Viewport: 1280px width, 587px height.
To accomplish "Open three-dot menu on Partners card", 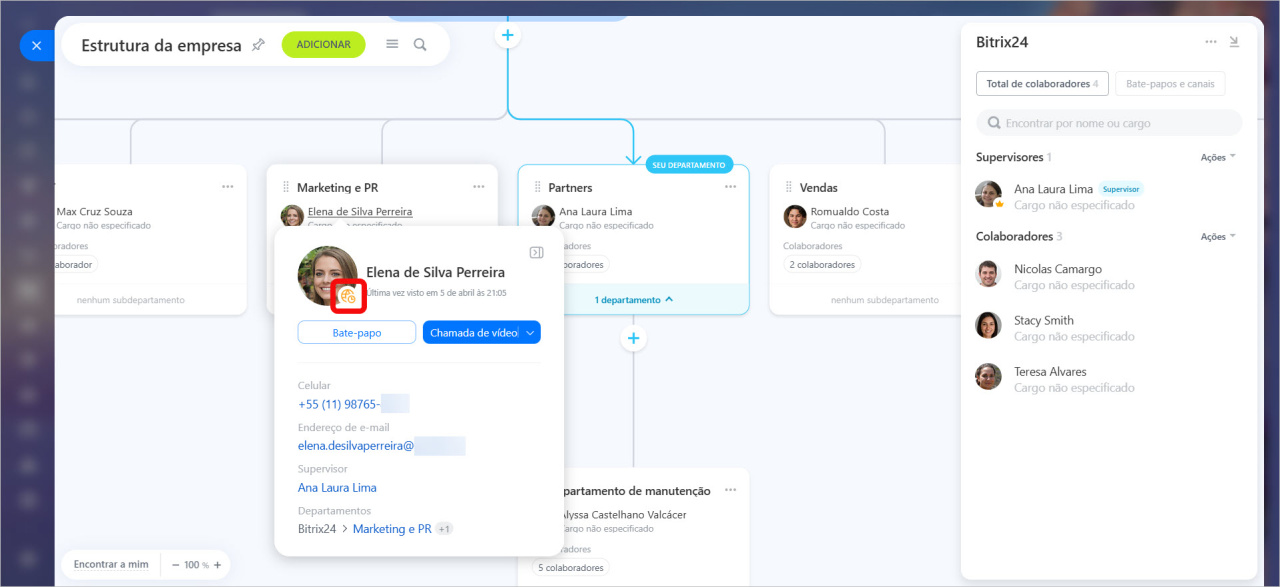I will 730,187.
